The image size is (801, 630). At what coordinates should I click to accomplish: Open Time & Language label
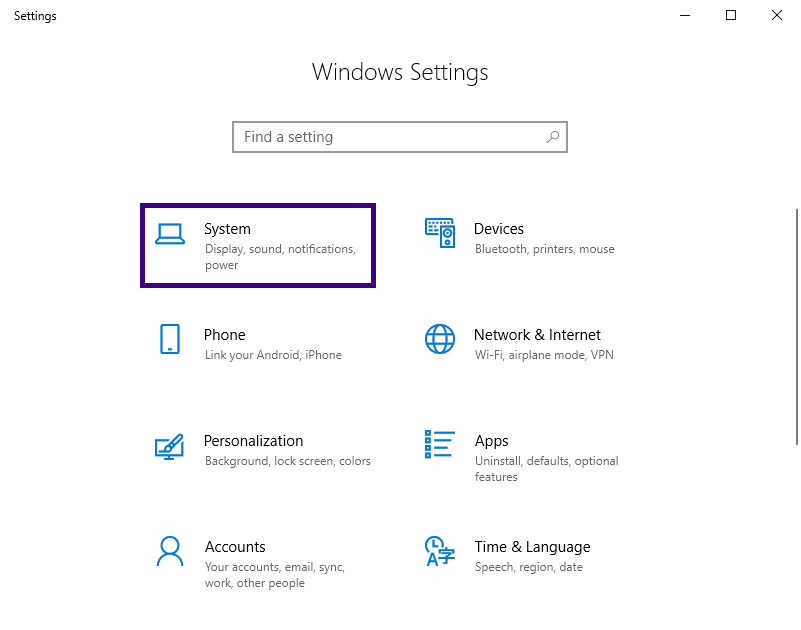point(532,547)
